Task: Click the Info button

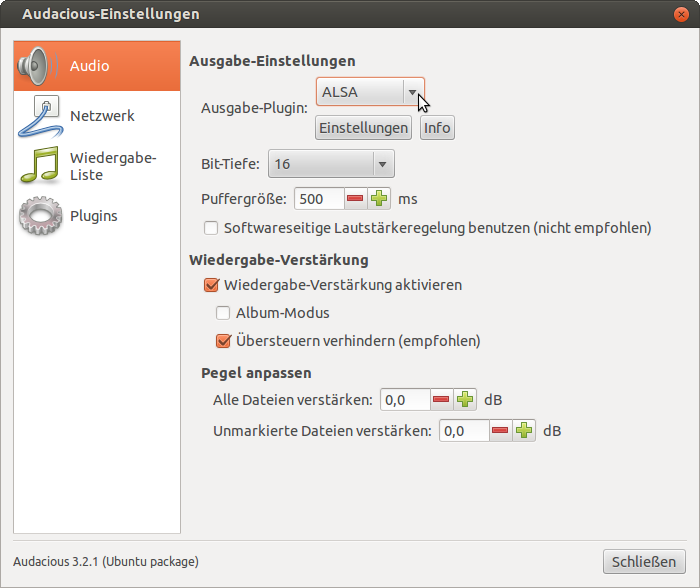Action: [x=437, y=128]
